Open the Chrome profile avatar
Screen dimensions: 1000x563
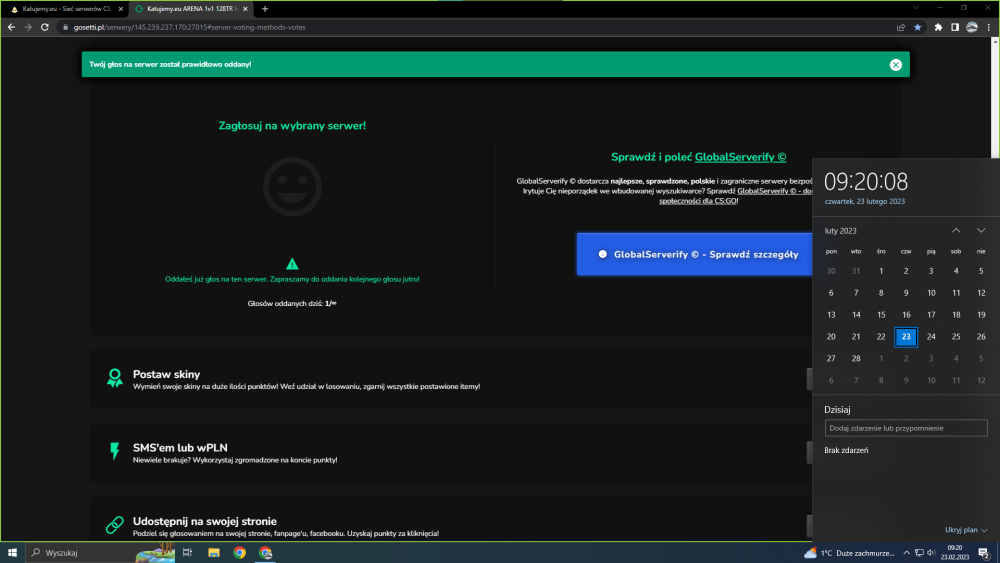coord(971,27)
